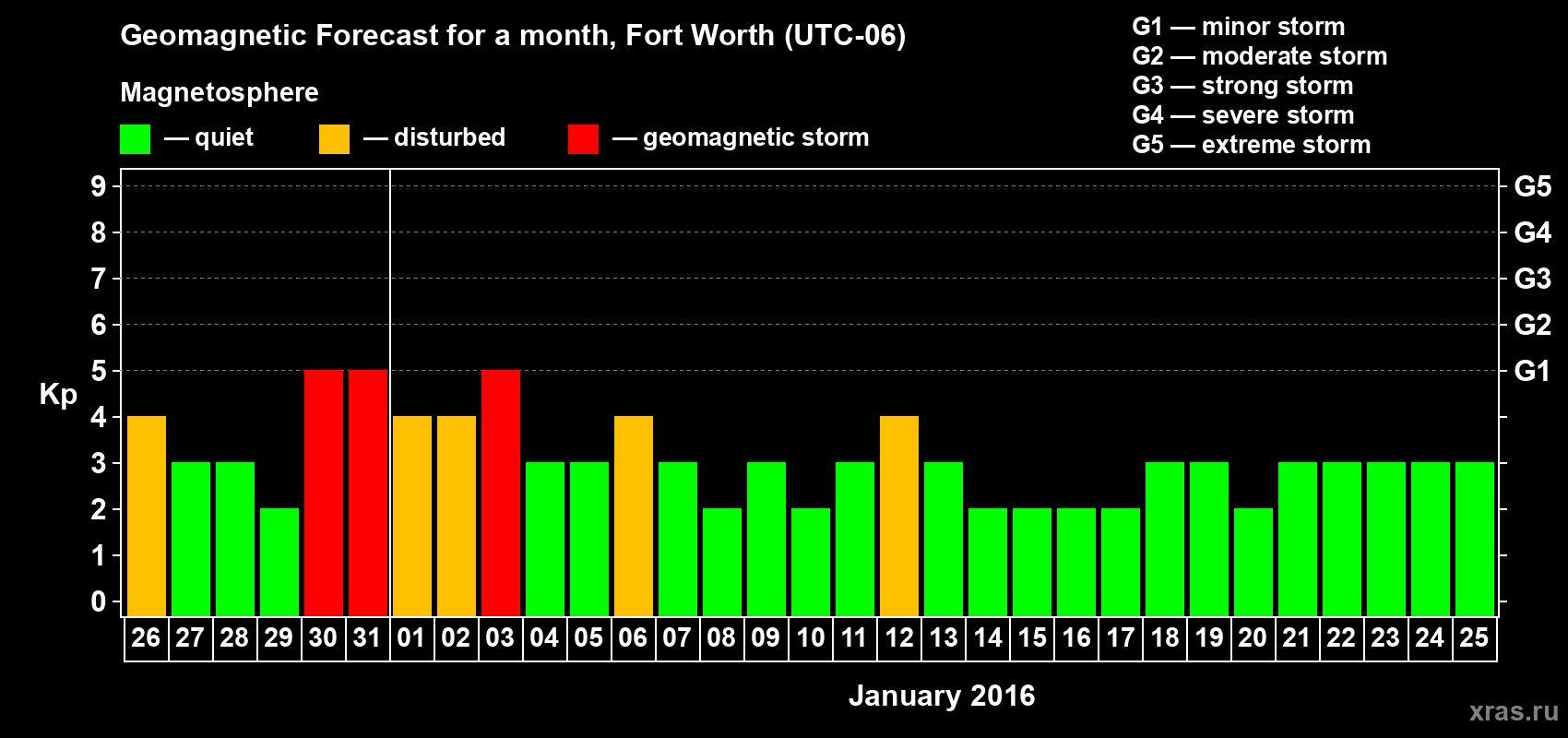Click the 'G5 — extreme storm' legend line

[1252, 145]
